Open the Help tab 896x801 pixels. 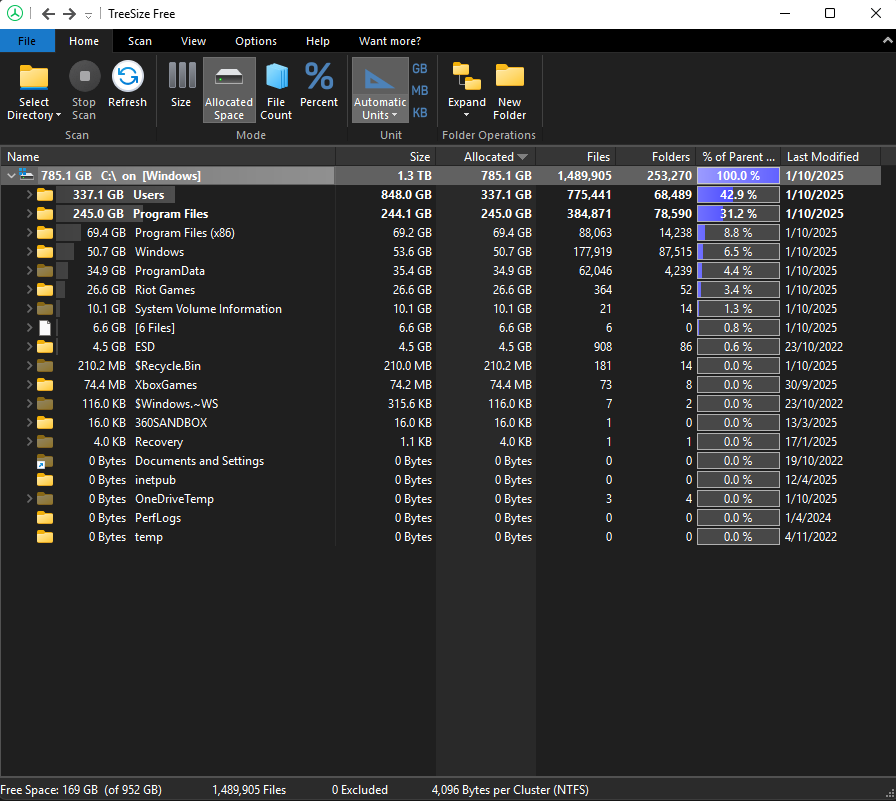pyautogui.click(x=318, y=41)
